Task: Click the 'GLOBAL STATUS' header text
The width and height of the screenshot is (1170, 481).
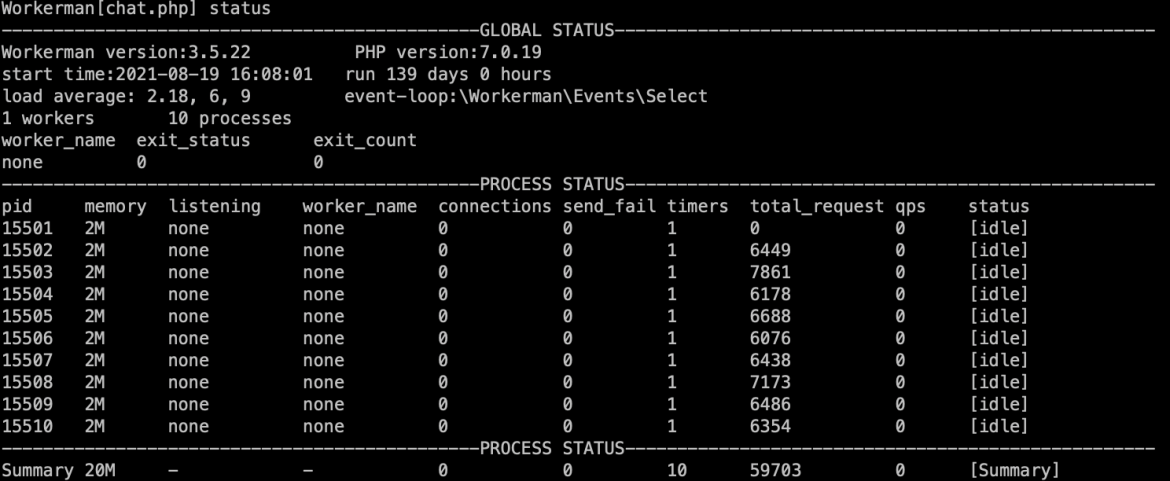Action: click(x=546, y=31)
